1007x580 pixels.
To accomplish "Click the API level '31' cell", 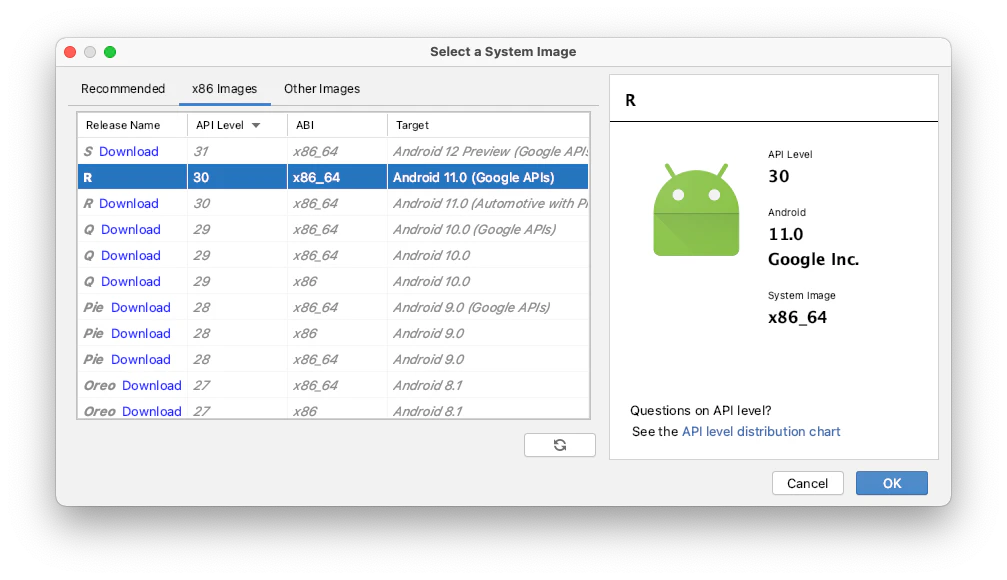I will (237, 152).
